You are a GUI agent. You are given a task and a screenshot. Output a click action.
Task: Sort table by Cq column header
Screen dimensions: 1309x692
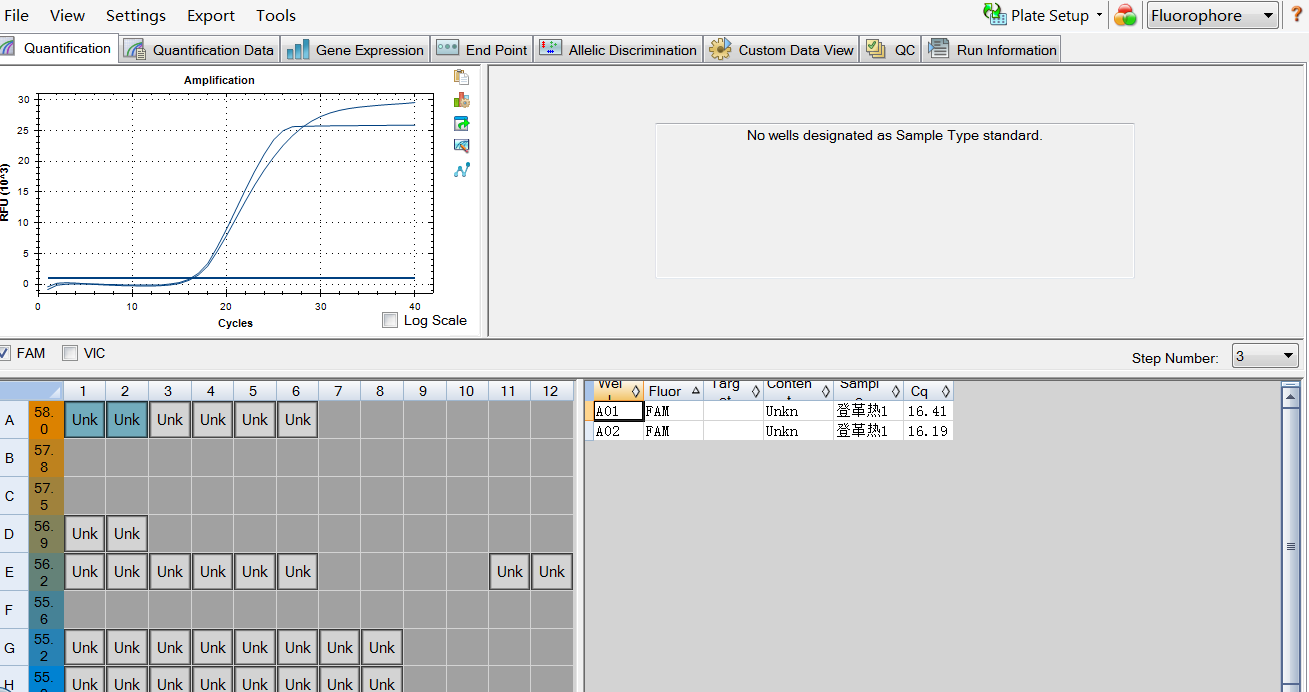pyautogui.click(x=928, y=391)
